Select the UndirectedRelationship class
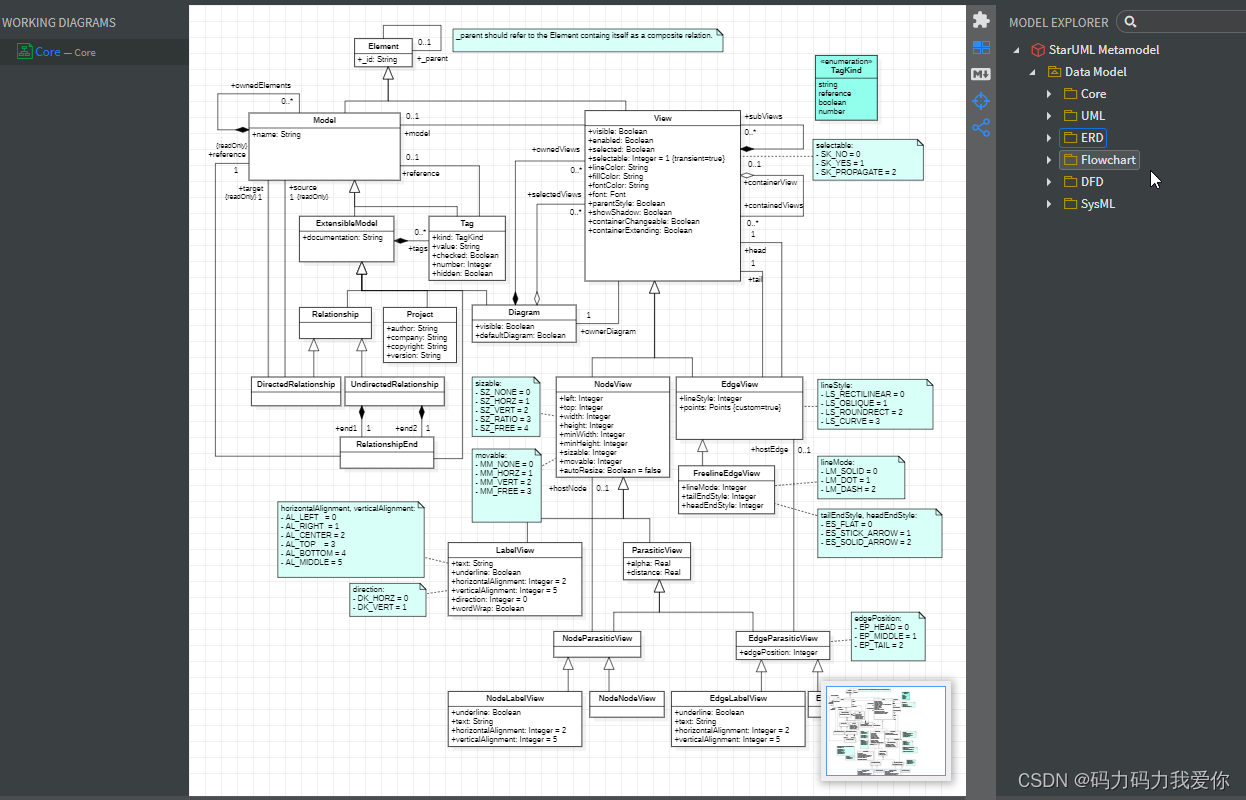 click(394, 391)
